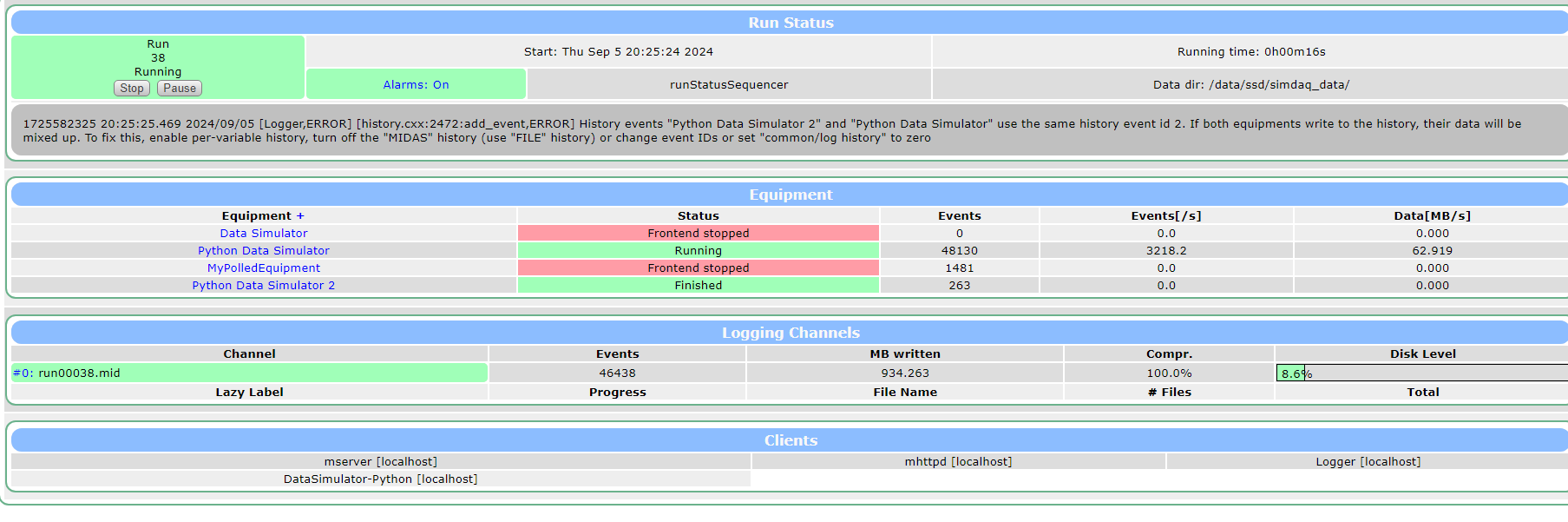Click the plus sign beside Equipment header
The height and width of the screenshot is (522, 1568).
pyautogui.click(x=300, y=215)
